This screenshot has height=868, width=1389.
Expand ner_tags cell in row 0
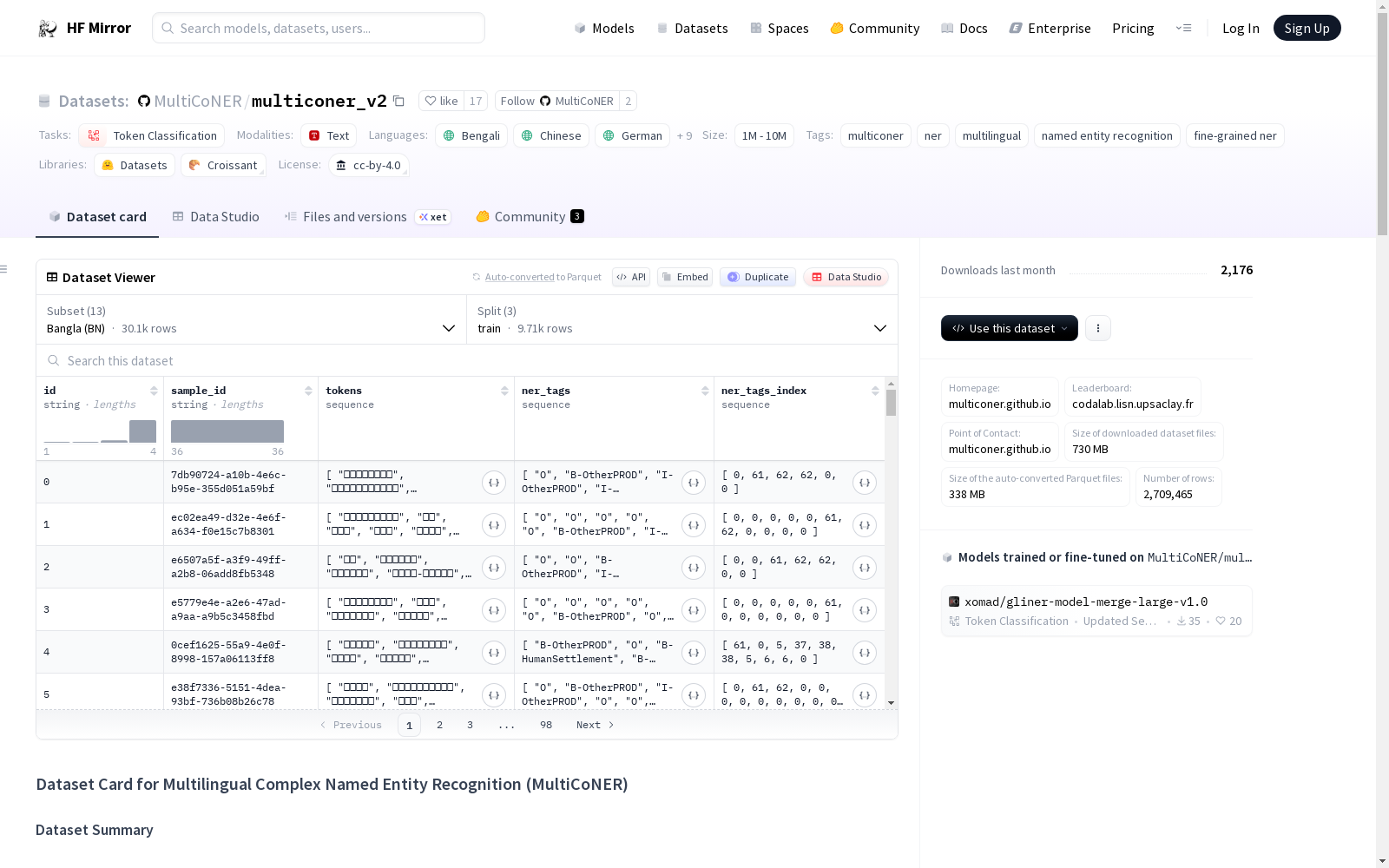tap(694, 483)
